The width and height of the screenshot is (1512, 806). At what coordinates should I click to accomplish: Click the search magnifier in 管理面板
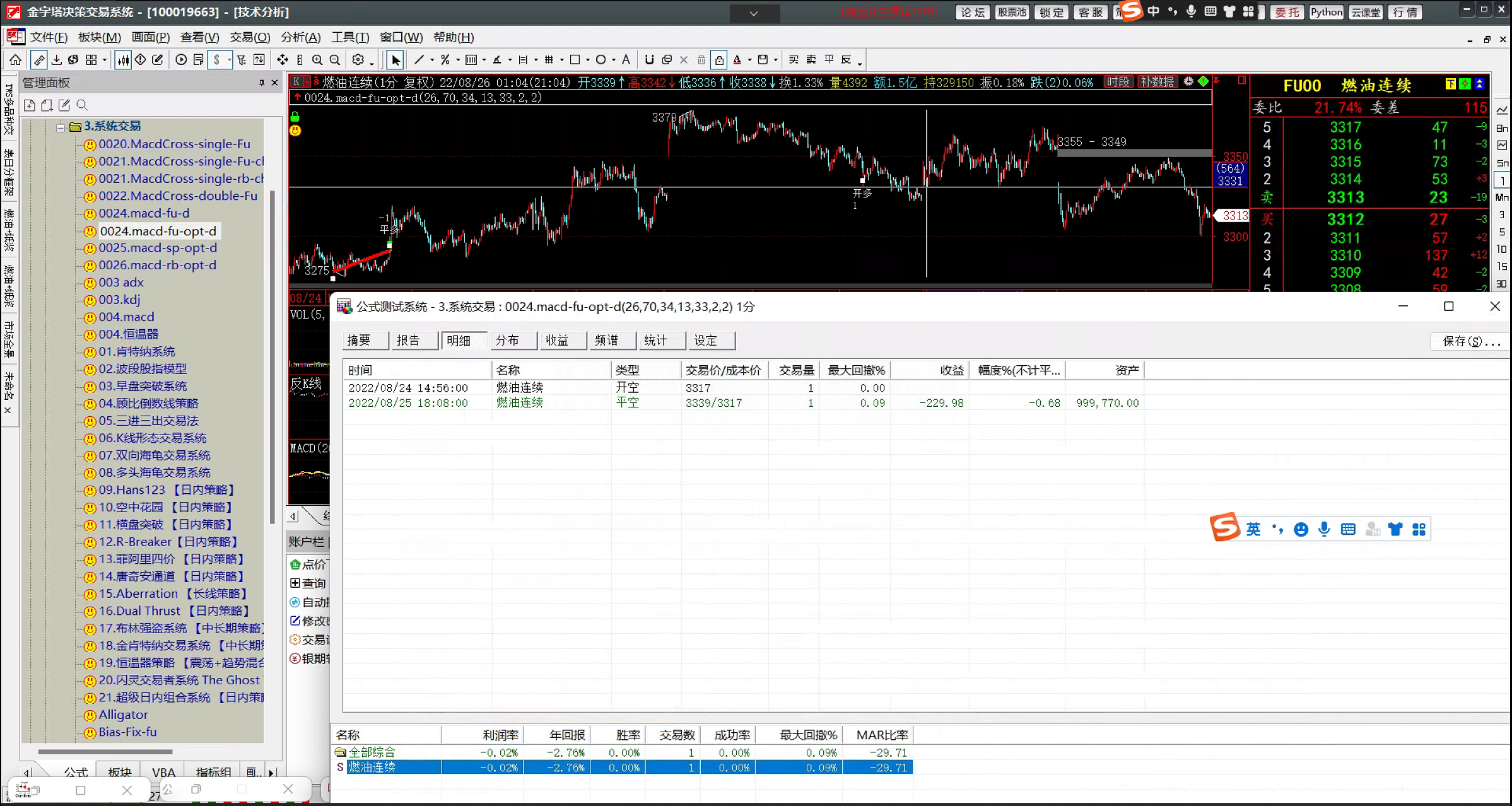click(x=82, y=105)
